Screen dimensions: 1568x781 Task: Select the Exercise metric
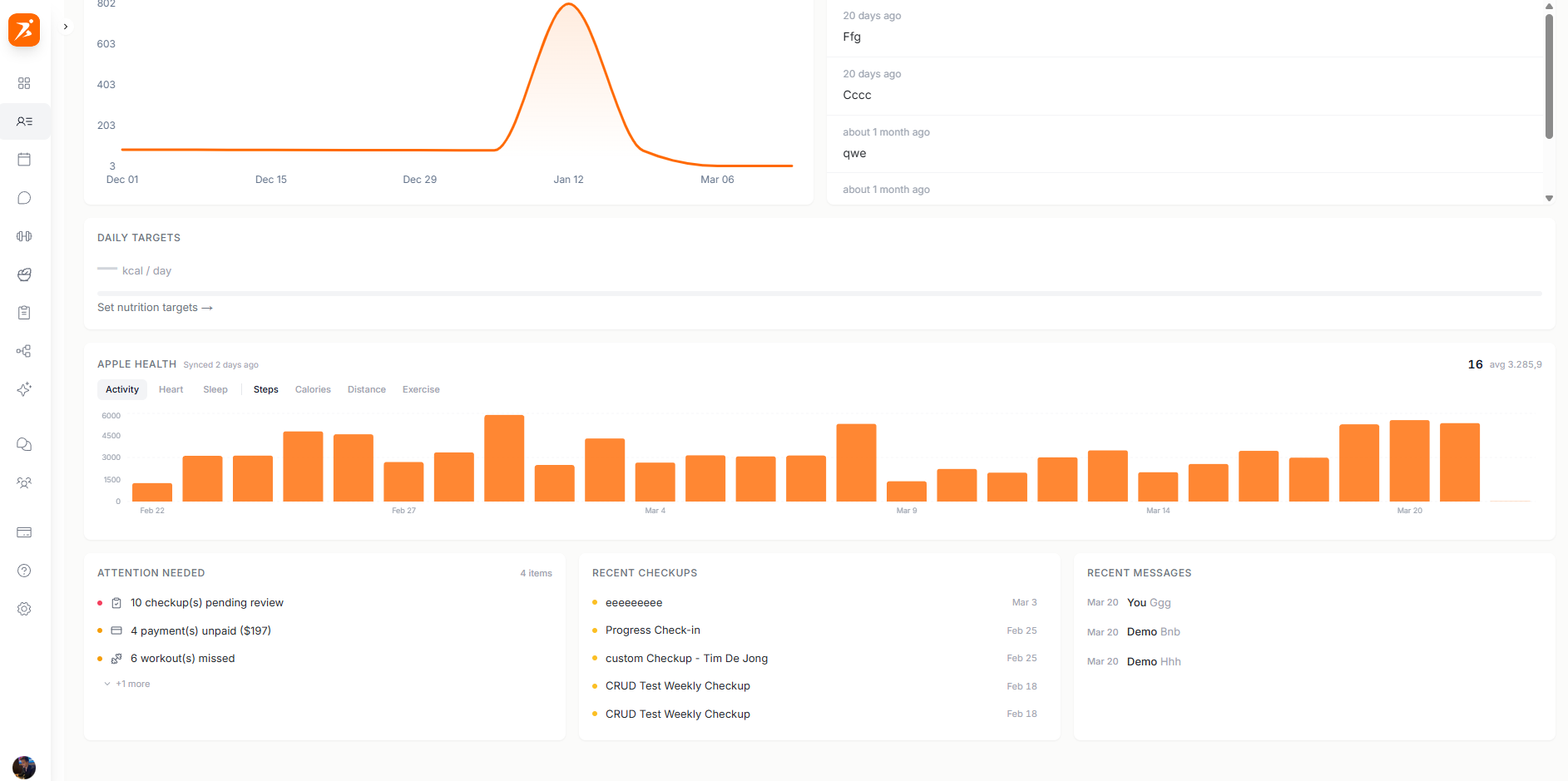[x=420, y=389]
